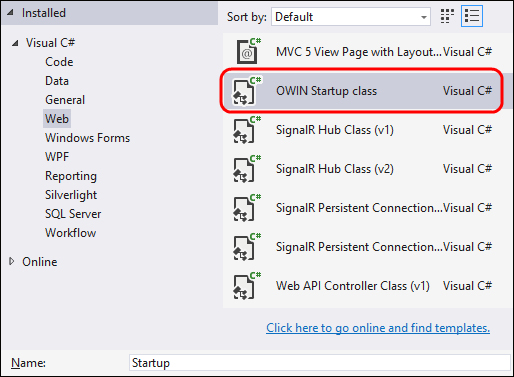Open the Sort by Default dropdown
Viewport: 514px width, 377px height.
[x=351, y=17]
